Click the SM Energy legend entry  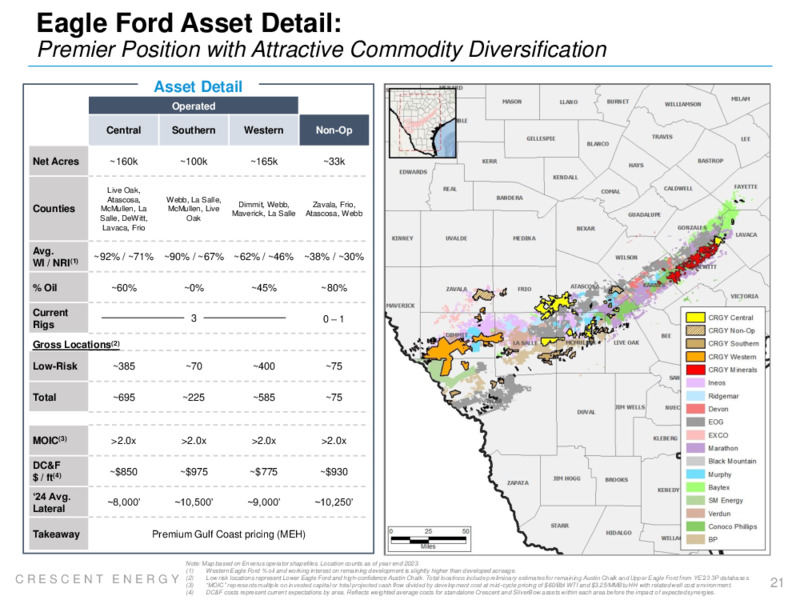tap(715, 501)
